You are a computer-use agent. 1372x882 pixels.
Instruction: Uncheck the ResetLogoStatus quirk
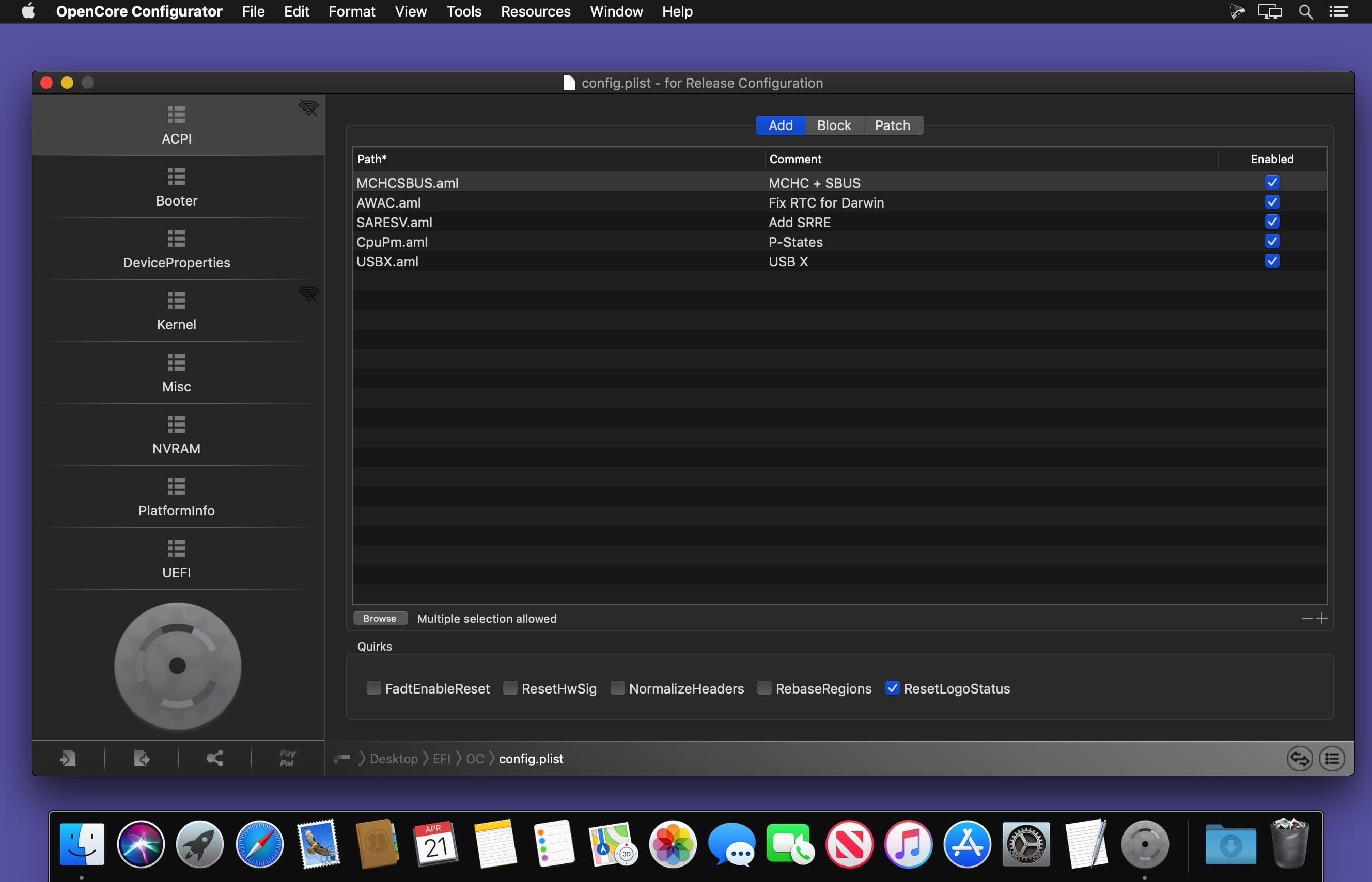[893, 688]
